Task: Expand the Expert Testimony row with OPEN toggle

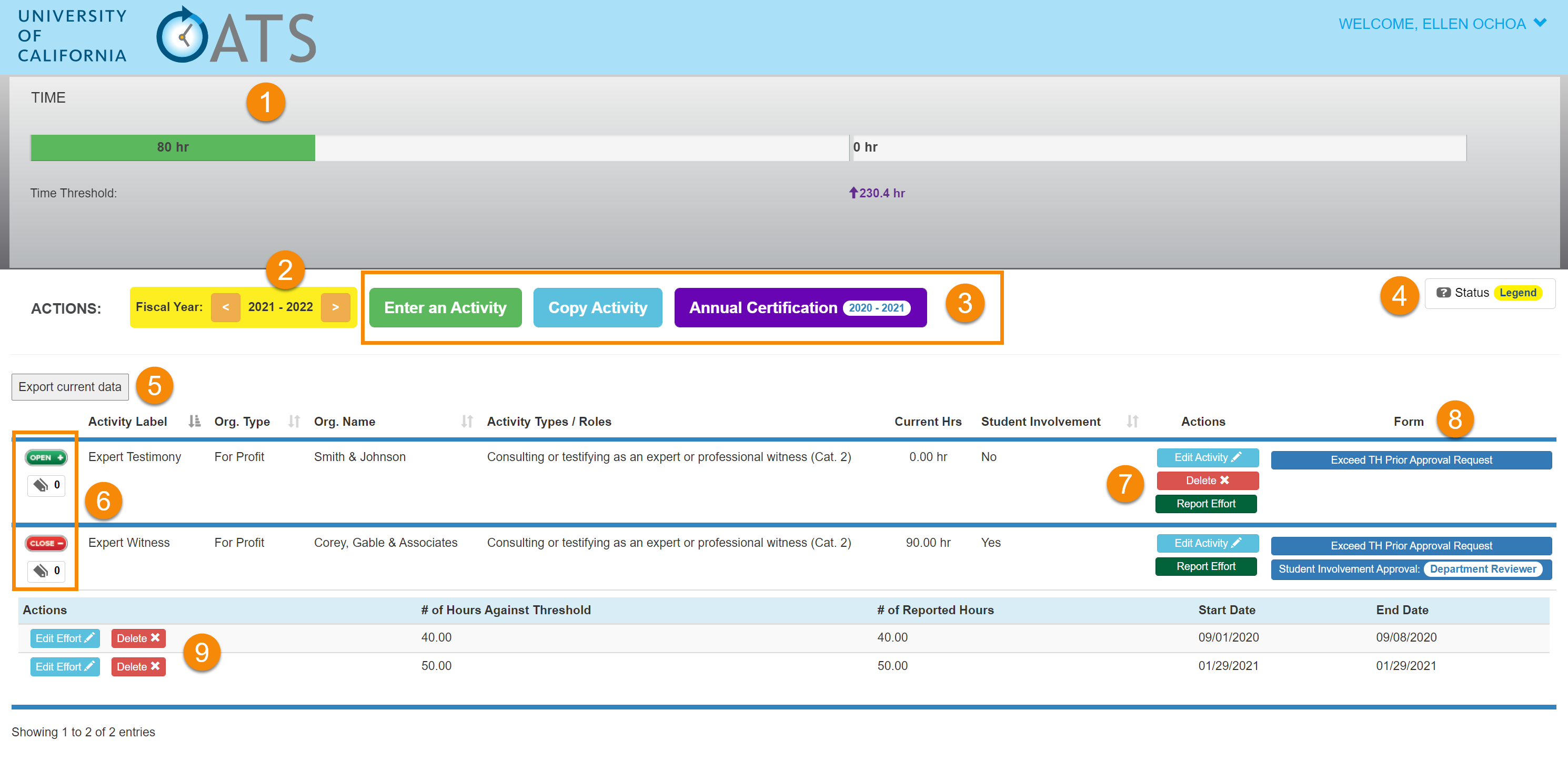Action: point(46,457)
